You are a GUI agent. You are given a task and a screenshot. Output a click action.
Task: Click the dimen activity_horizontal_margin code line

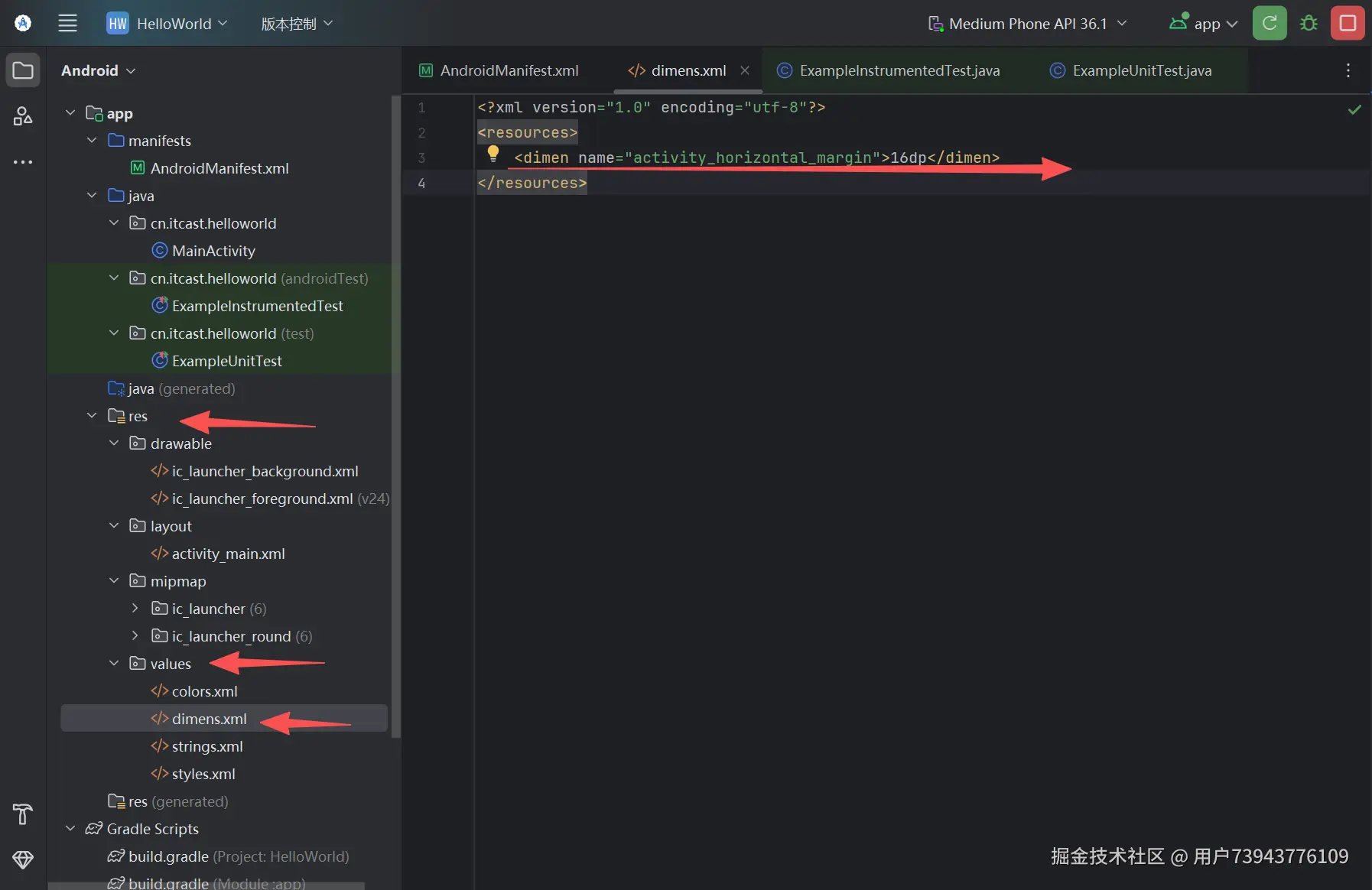pos(757,158)
